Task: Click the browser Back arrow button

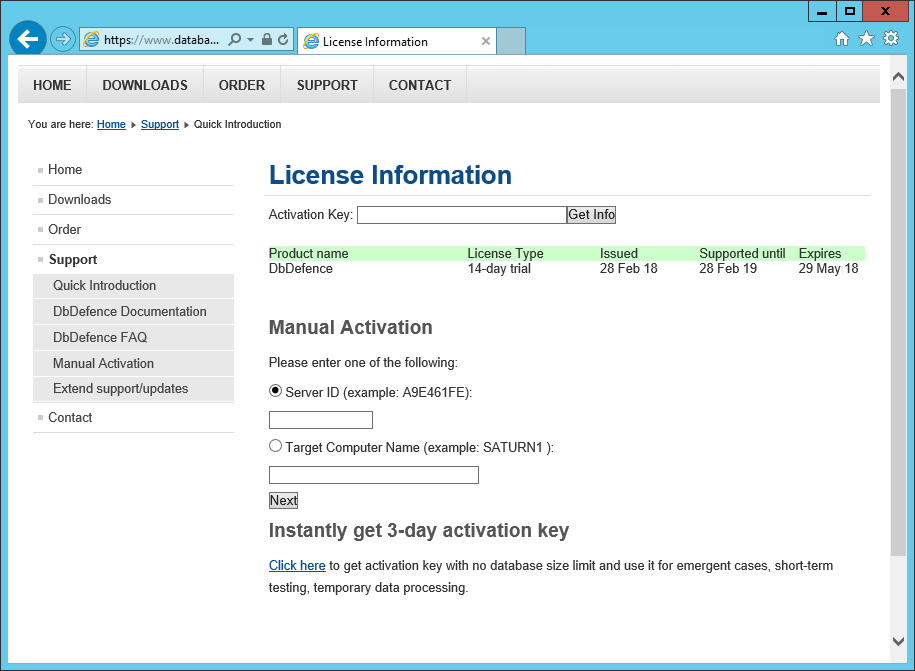Action: click(x=28, y=39)
